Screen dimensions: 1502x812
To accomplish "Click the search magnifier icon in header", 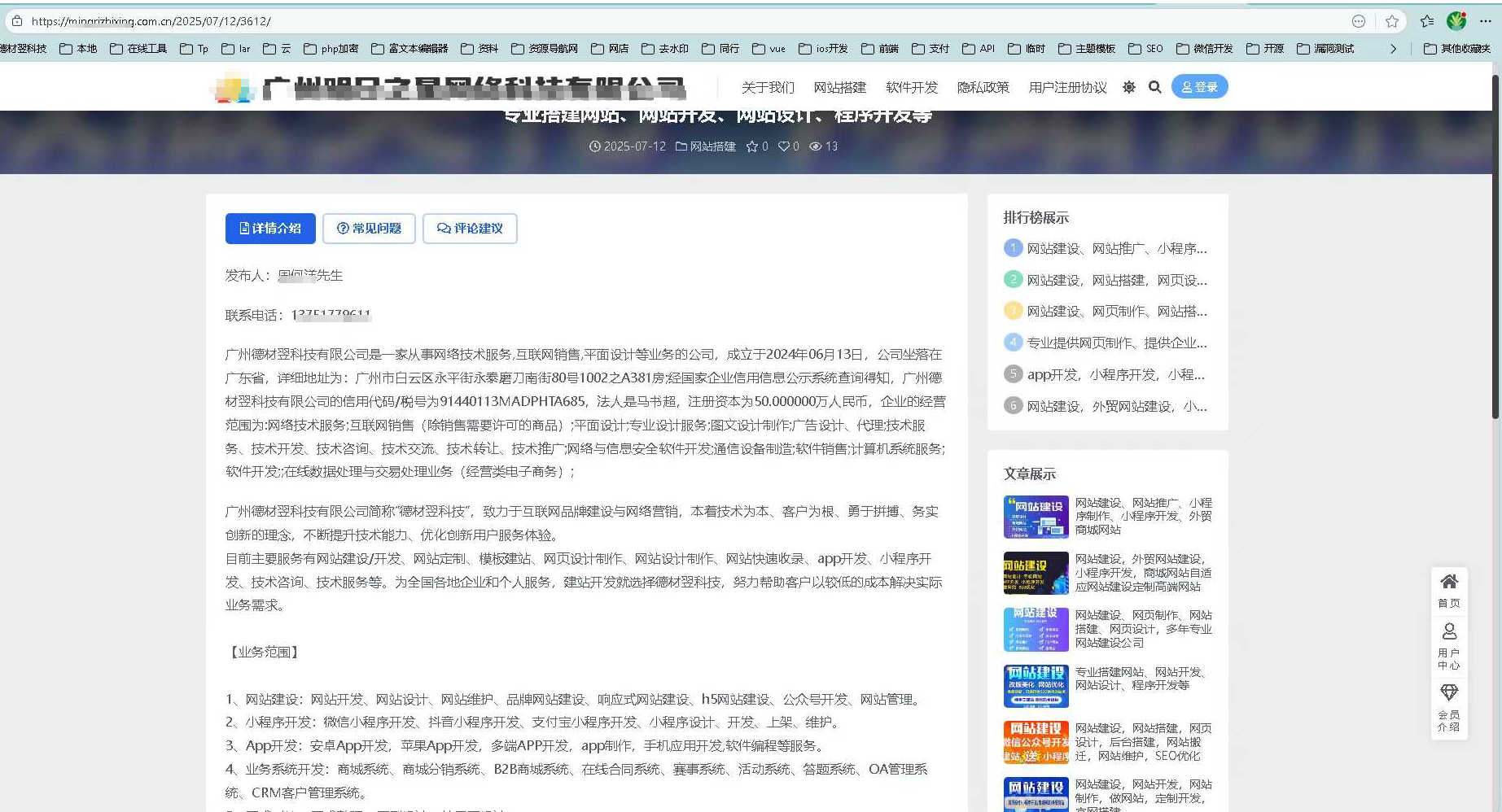I will pos(1154,87).
